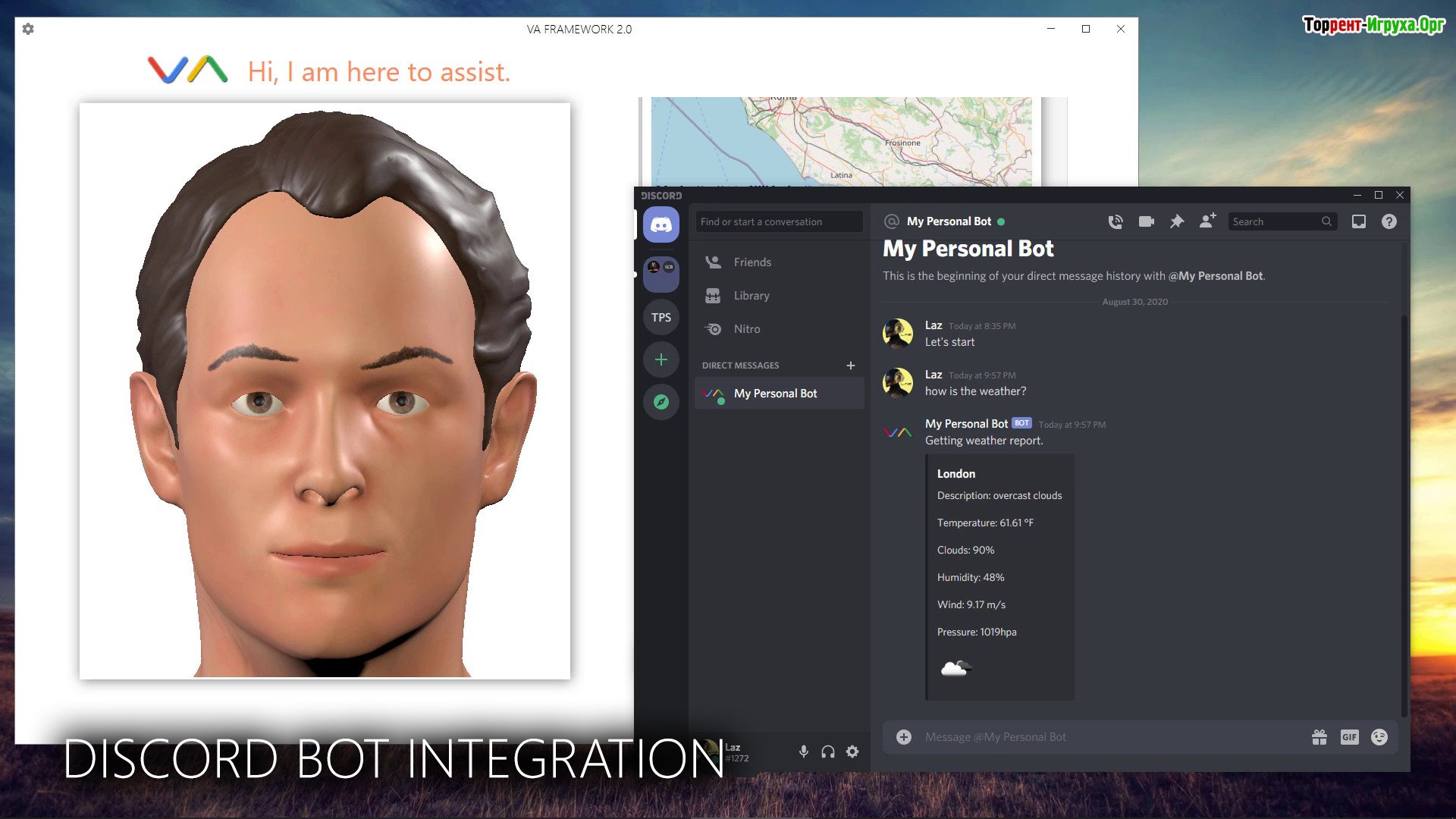Viewport: 1456px width, 819px height.
Task: Open pinned messages in the DM
Action: tap(1176, 221)
